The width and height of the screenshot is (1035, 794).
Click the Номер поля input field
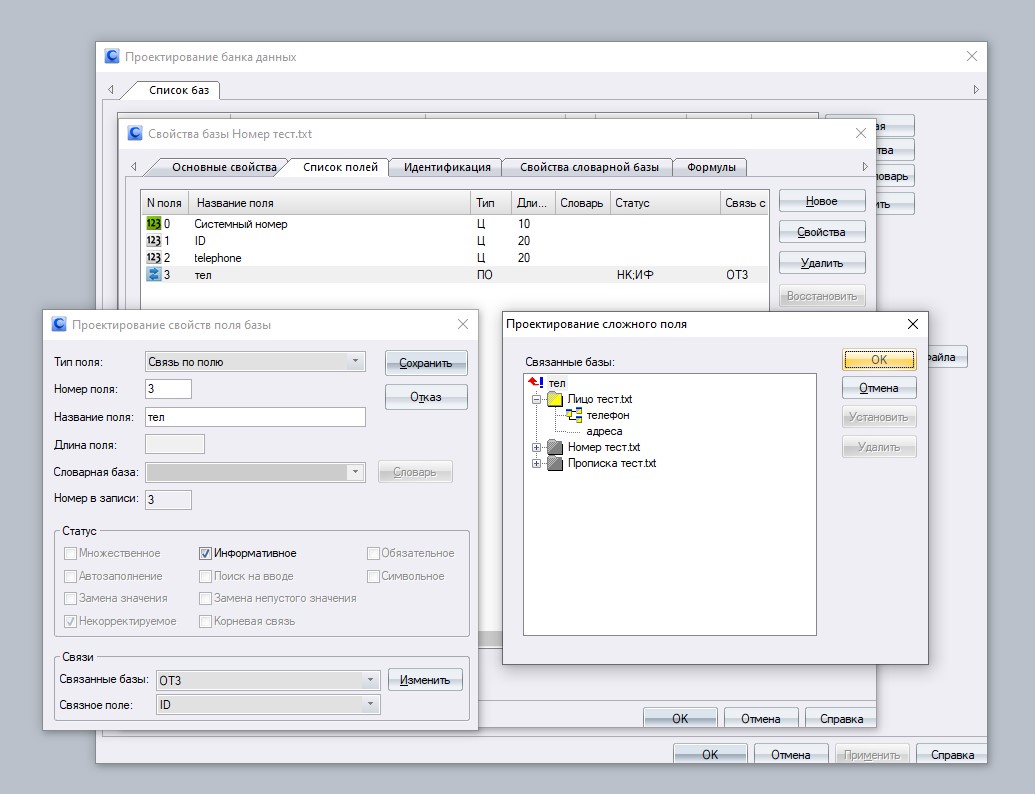pyautogui.click(x=168, y=389)
